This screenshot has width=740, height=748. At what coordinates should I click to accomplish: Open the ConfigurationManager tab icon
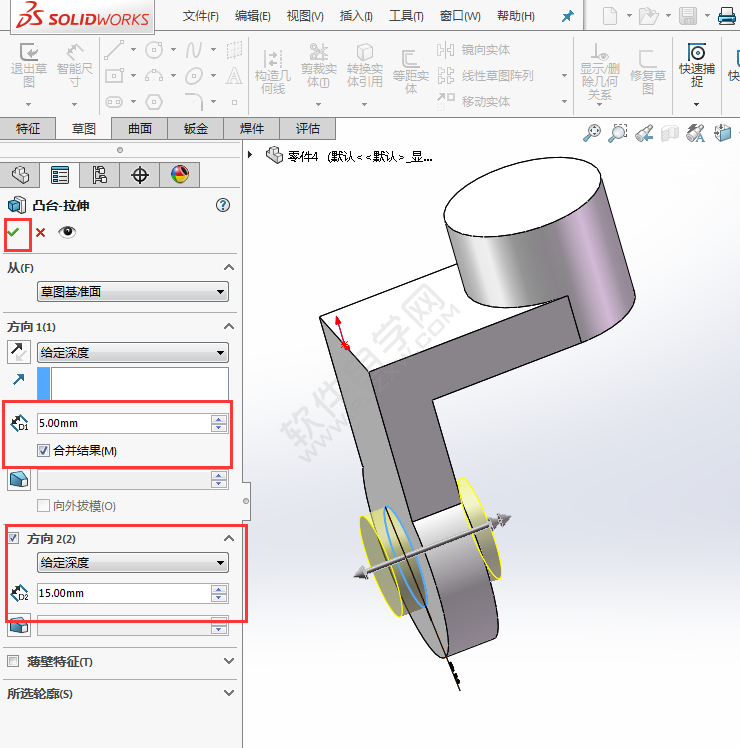pos(100,175)
